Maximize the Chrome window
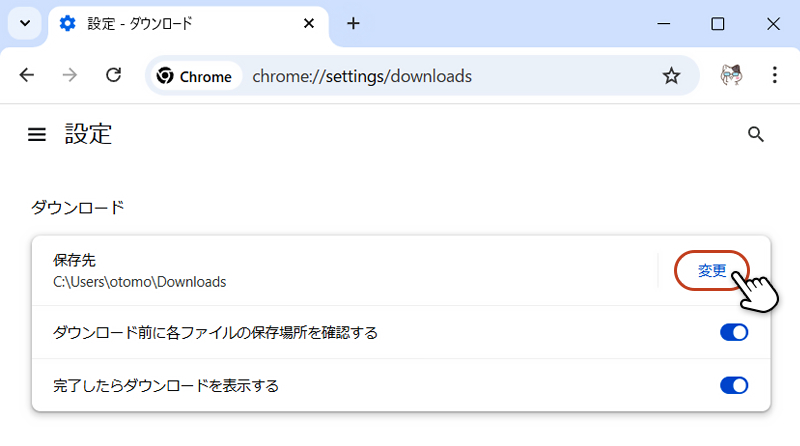 tap(718, 23)
